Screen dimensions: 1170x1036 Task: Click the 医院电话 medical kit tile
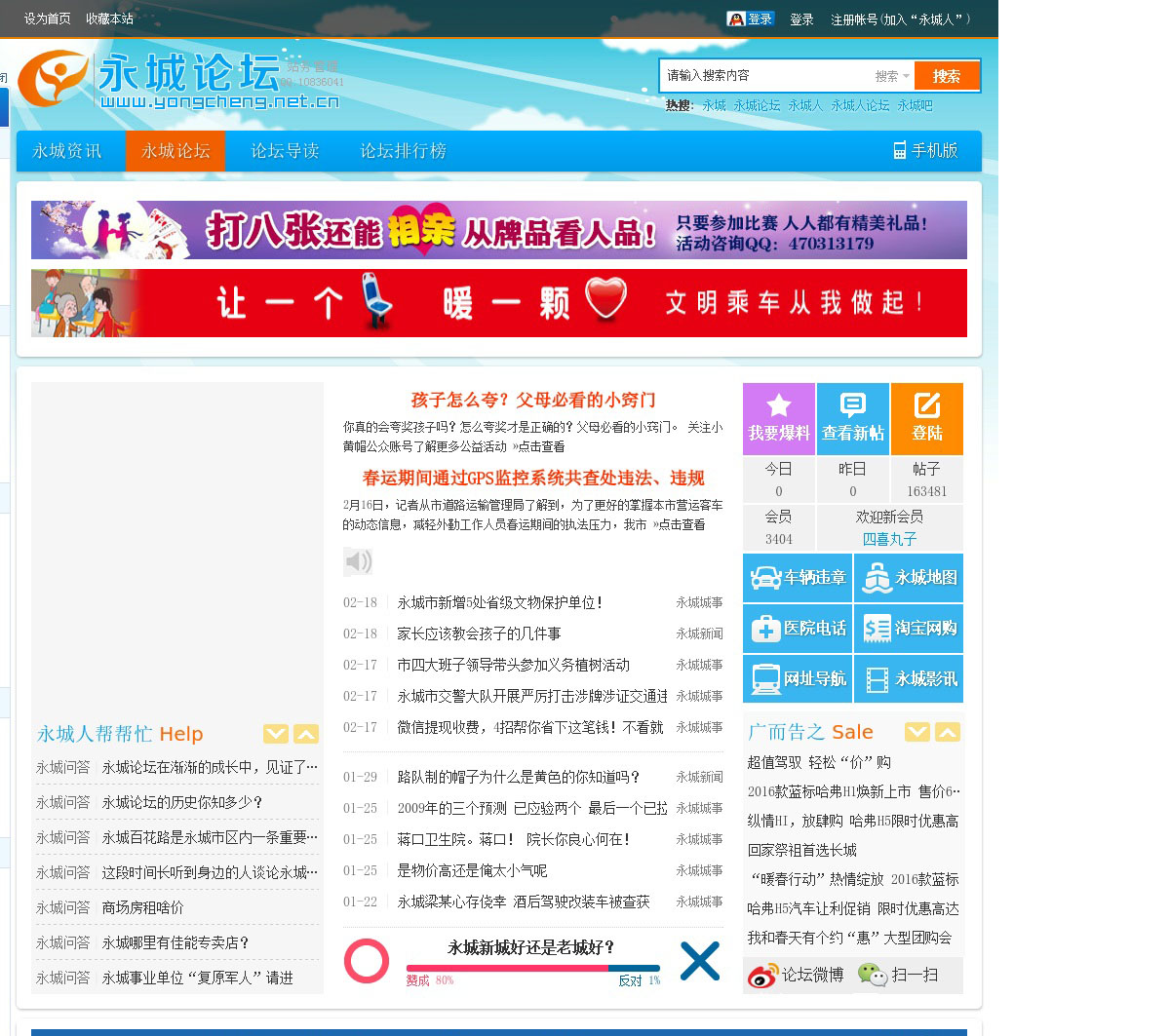coord(798,629)
